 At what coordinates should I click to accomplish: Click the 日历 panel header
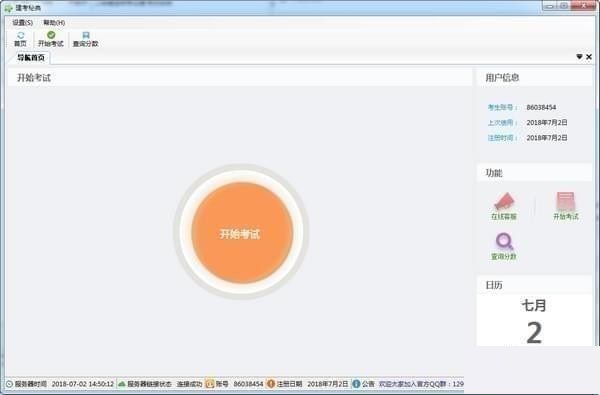pyautogui.click(x=535, y=285)
